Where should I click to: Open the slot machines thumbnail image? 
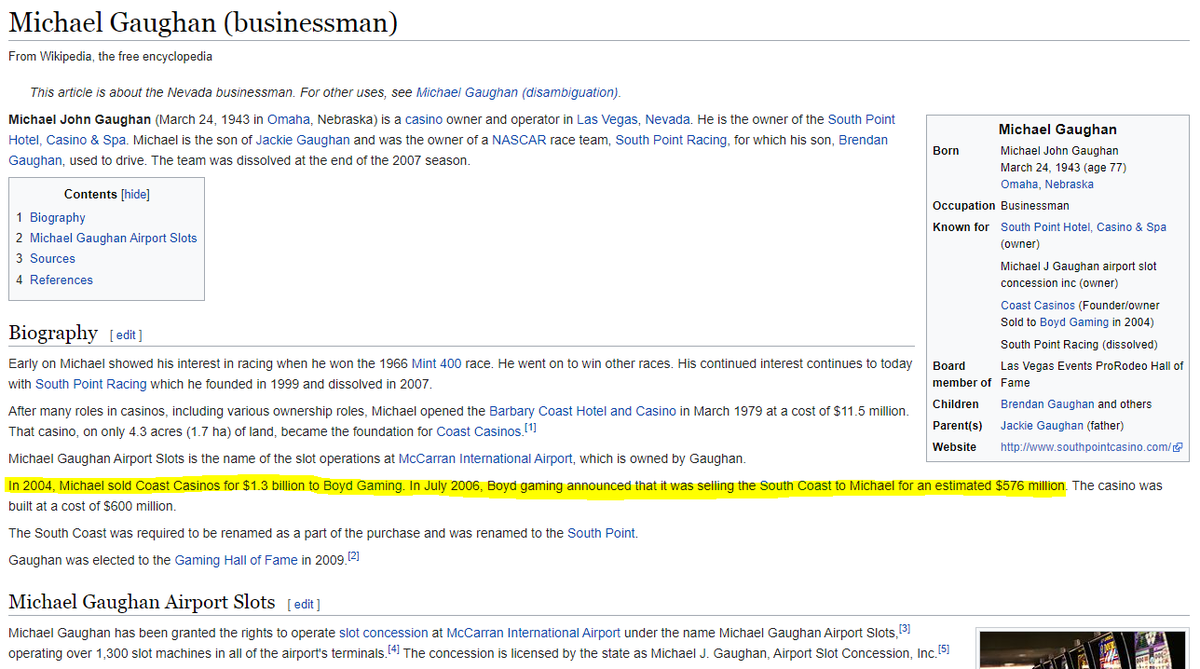[x=1084, y=651]
